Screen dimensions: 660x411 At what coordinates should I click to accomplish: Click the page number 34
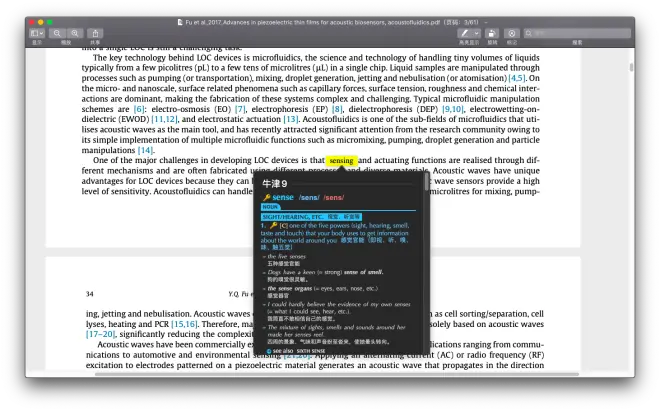tap(90, 294)
